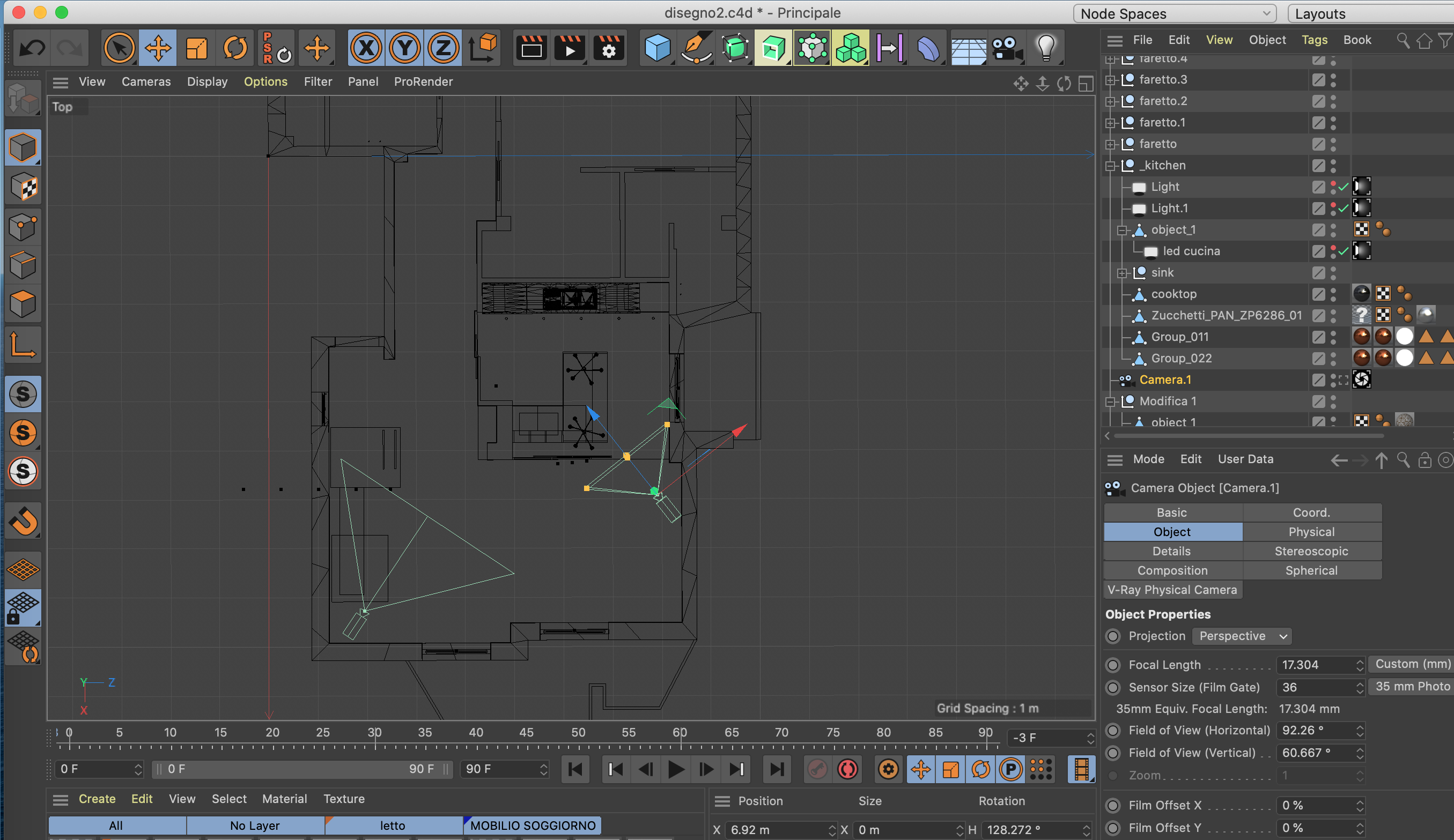Open the Cameras viewport menu
The image size is (1454, 840).
tap(146, 82)
